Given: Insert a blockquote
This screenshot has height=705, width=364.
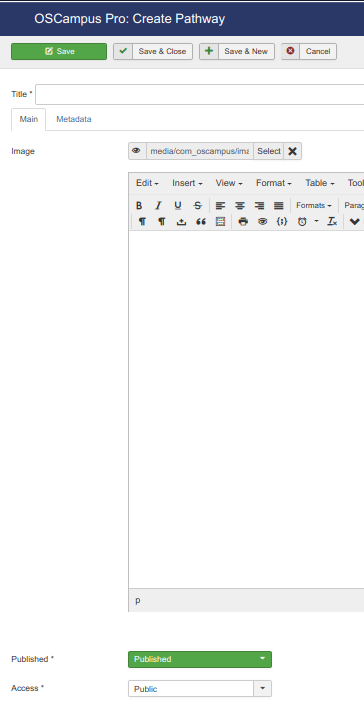Looking at the screenshot, I should point(201,221).
